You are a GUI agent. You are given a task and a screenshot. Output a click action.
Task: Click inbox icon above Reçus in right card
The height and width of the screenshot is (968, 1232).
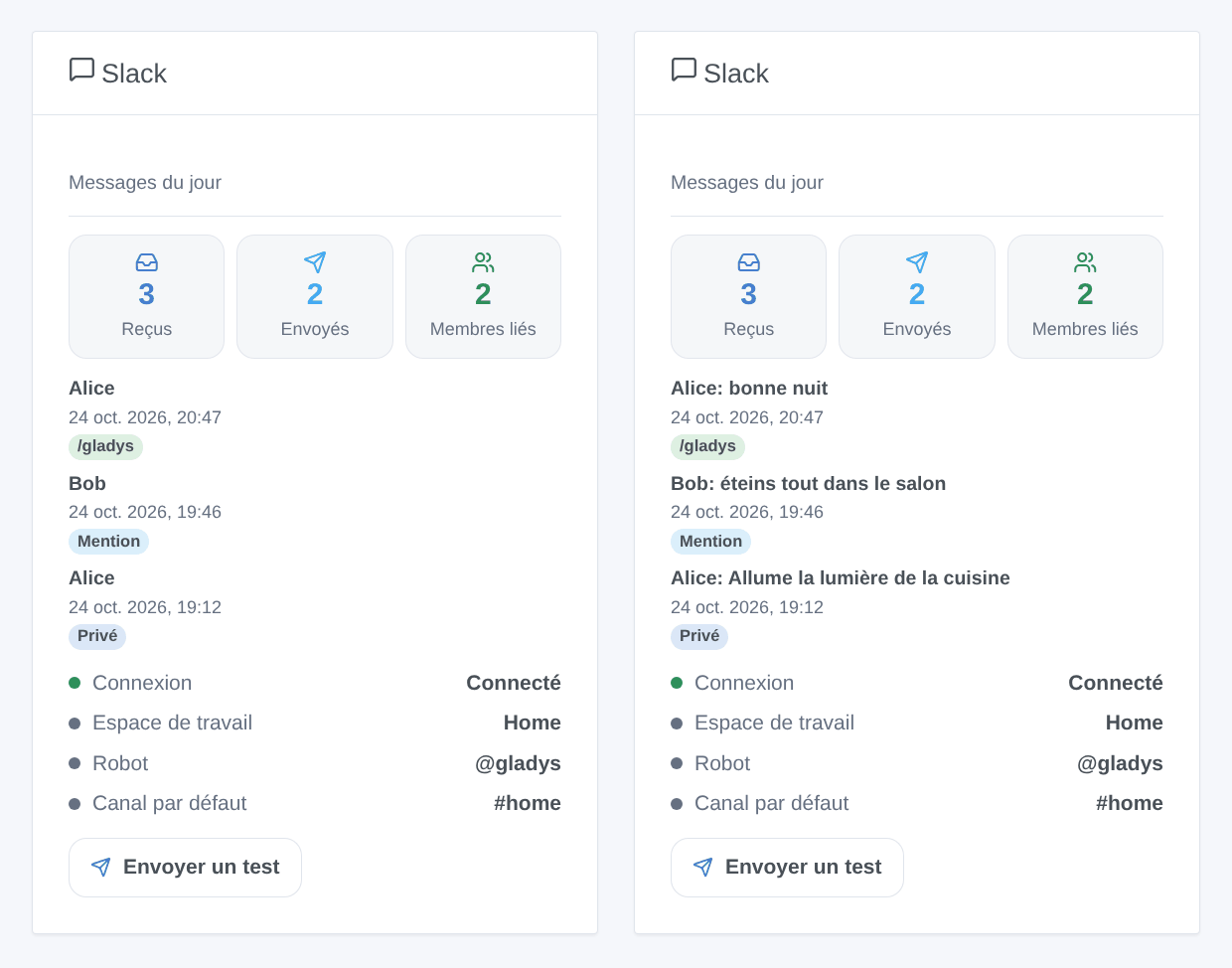[749, 262]
